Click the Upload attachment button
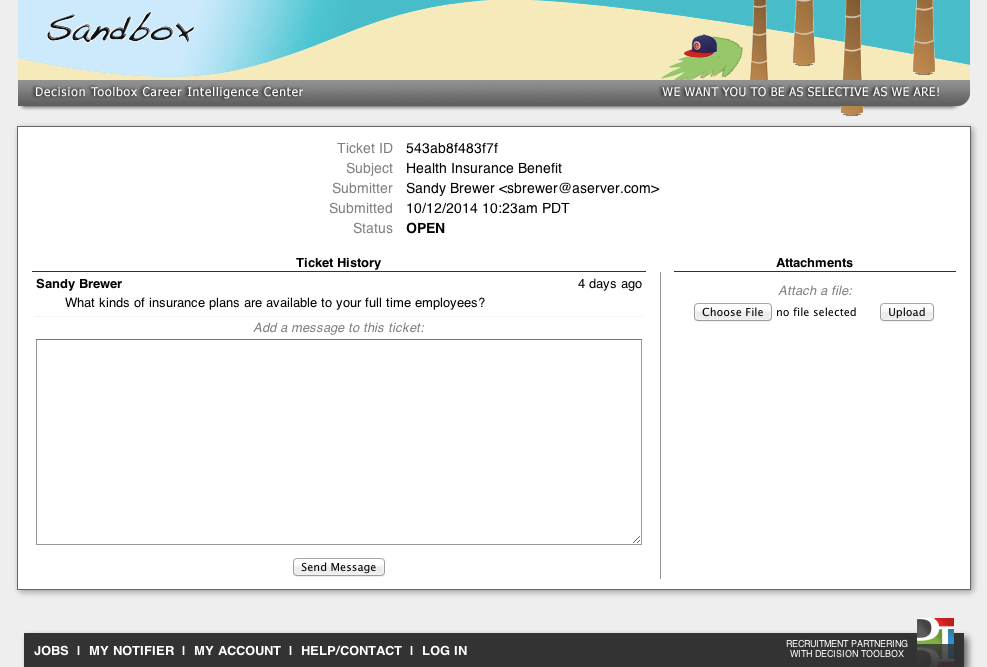Image resolution: width=987 pixels, height=667 pixels. (906, 312)
